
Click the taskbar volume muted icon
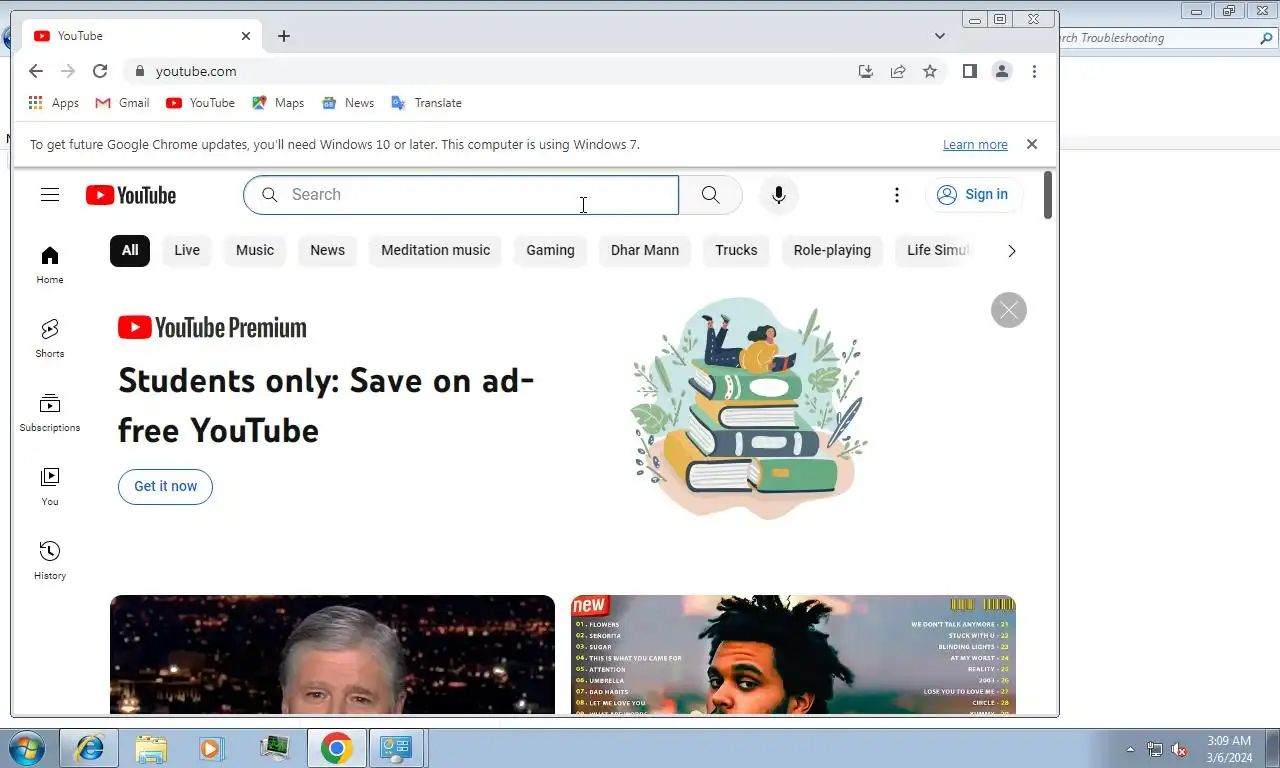1180,749
